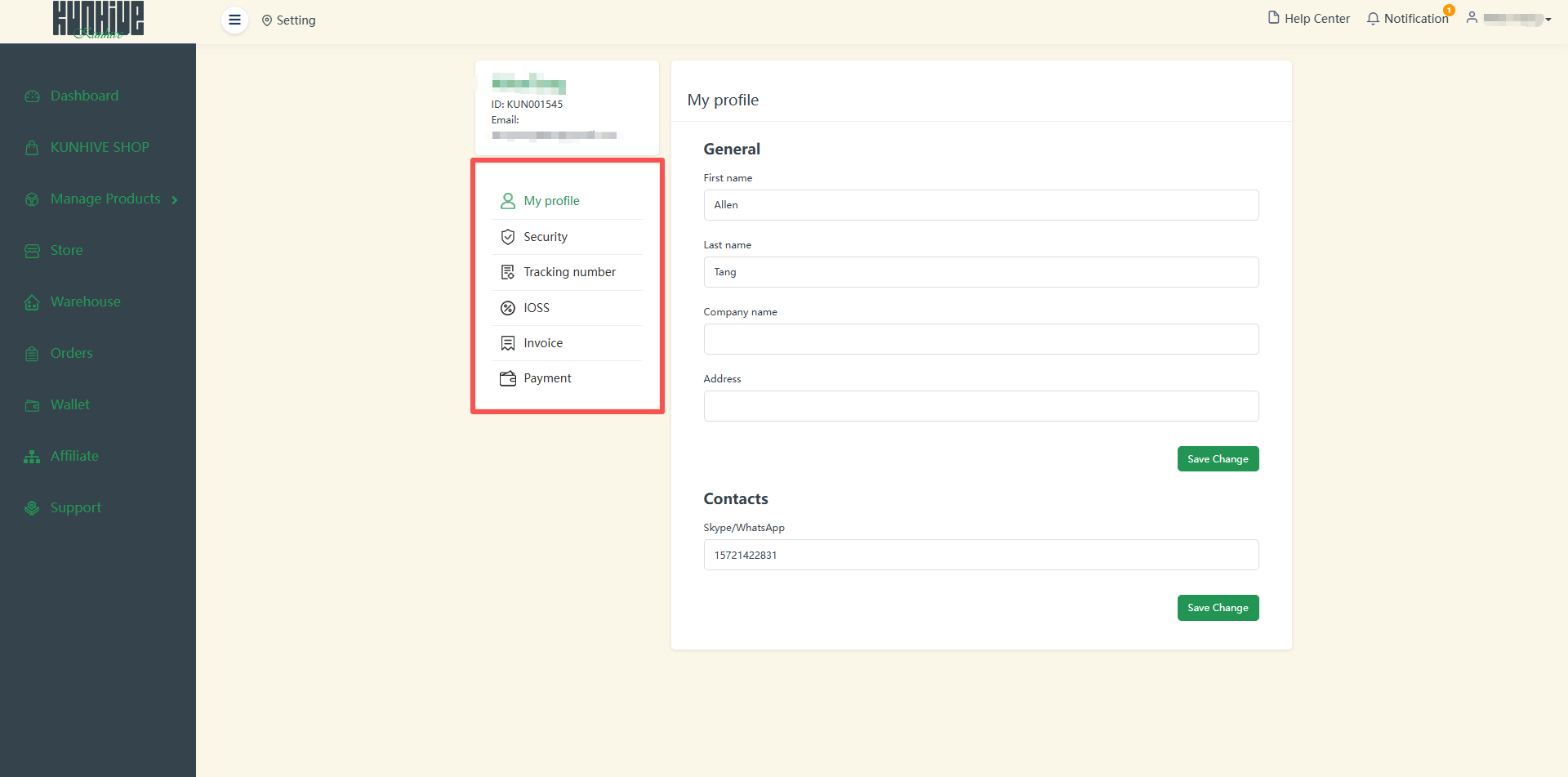Open the Tracking number settings tab
The width and height of the screenshot is (1568, 777).
[x=569, y=272]
